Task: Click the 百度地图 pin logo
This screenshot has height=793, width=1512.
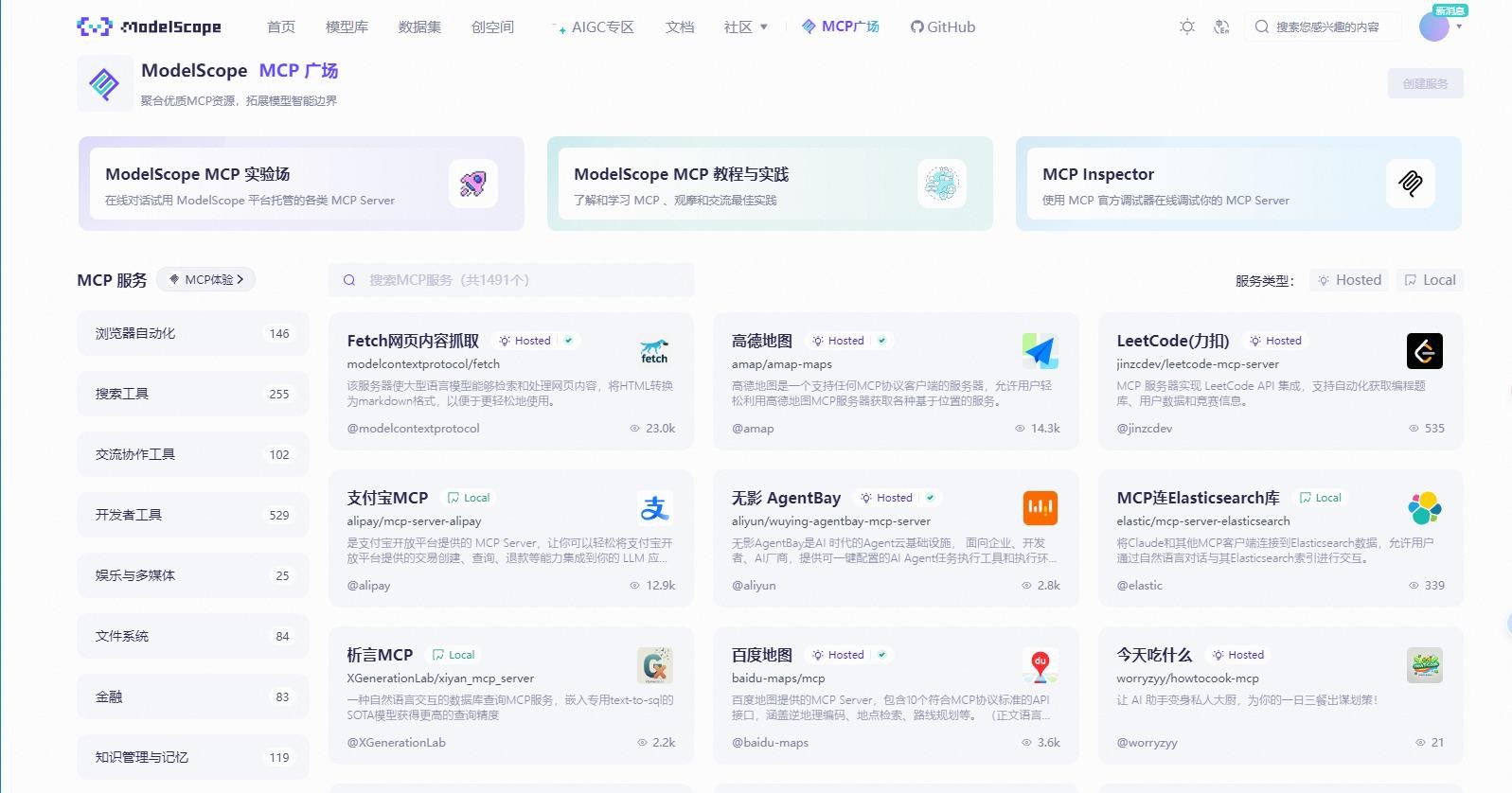Action: pyautogui.click(x=1040, y=665)
